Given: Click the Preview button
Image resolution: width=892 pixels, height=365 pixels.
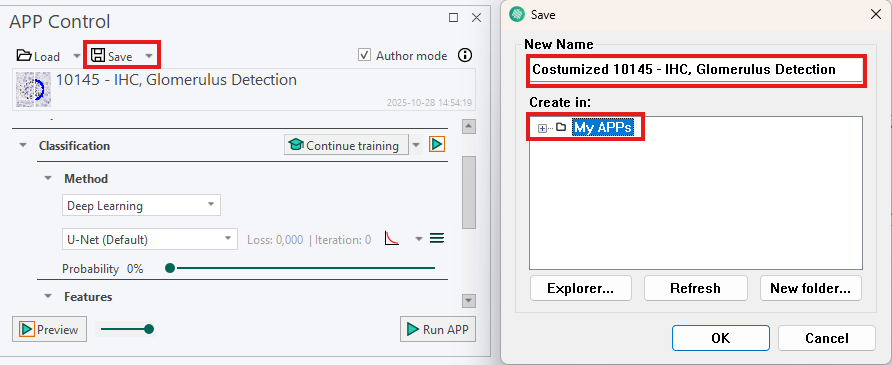Looking at the screenshot, I should pos(49,329).
